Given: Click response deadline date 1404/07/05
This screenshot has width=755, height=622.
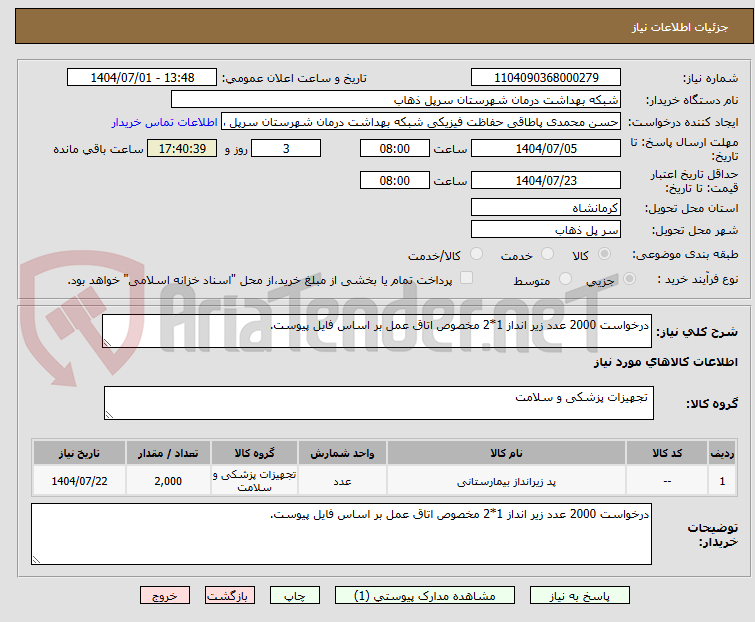Looking at the screenshot, I should (x=546, y=148).
